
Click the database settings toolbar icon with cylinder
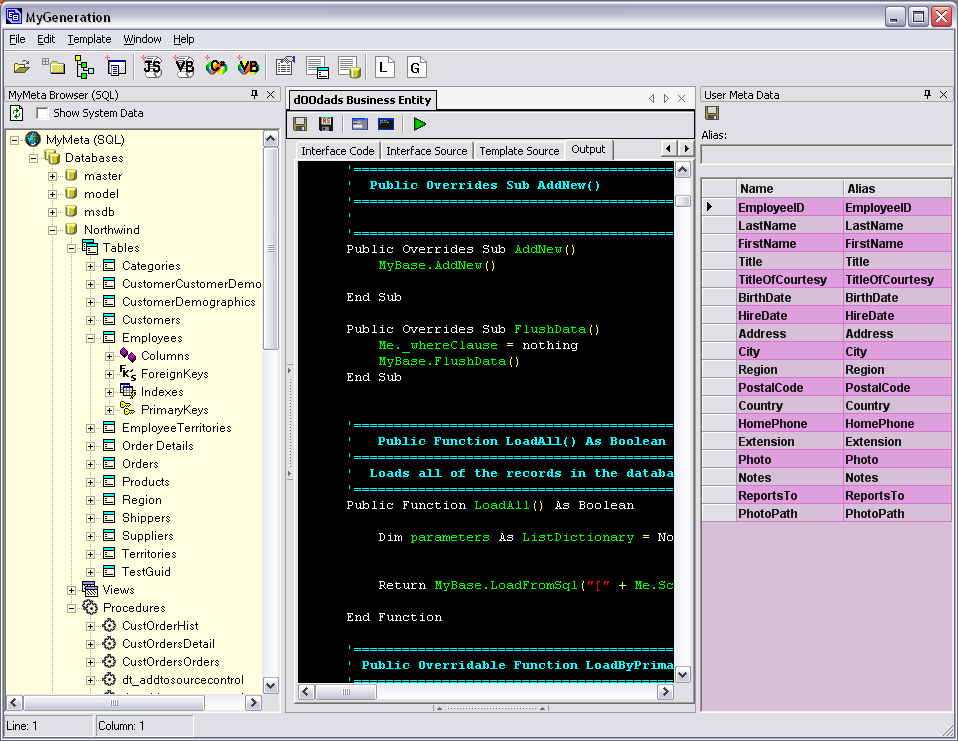(349, 67)
